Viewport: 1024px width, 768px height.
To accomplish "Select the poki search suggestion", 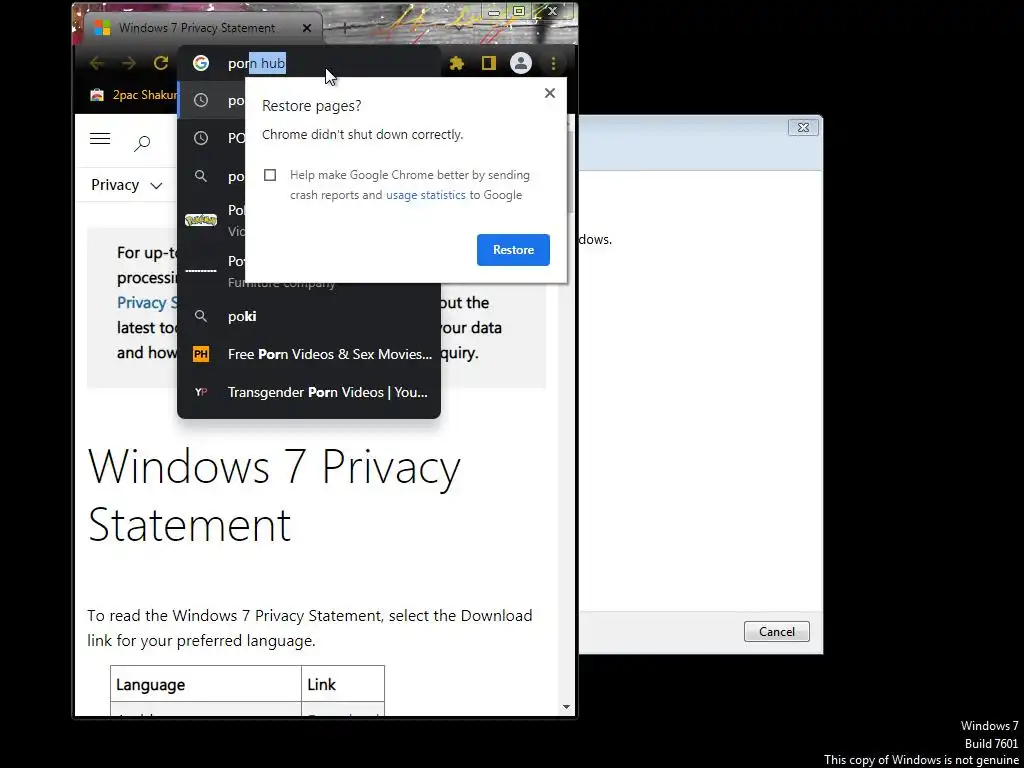I will [x=309, y=316].
